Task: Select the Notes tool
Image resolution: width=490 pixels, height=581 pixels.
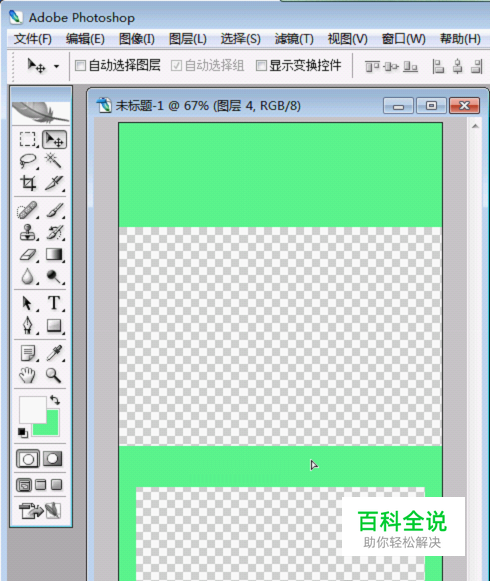Action: tap(28, 353)
